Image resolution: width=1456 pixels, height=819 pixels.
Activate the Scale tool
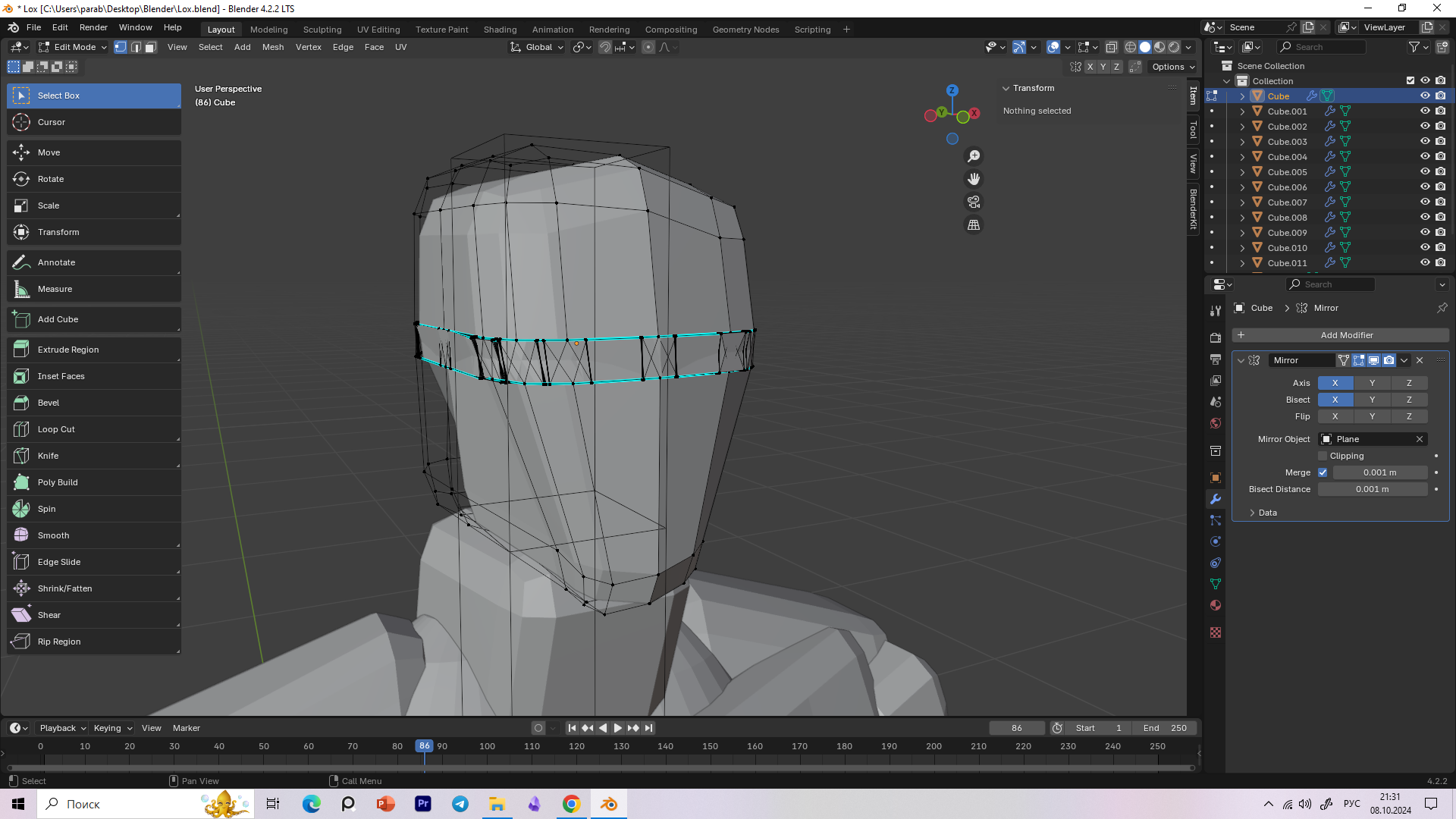93,206
